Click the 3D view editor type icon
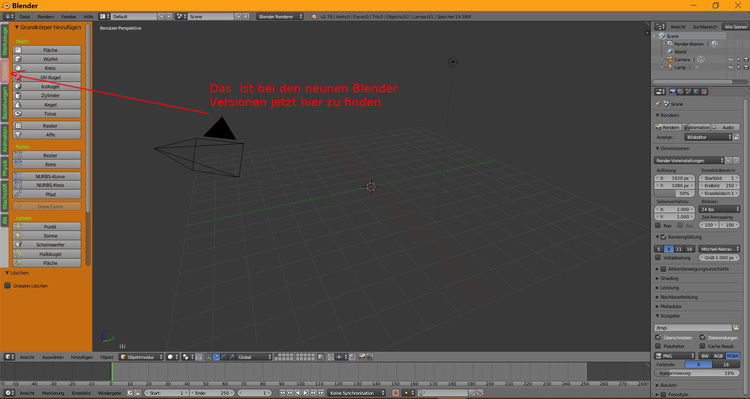The height and width of the screenshot is (399, 750). (9, 357)
